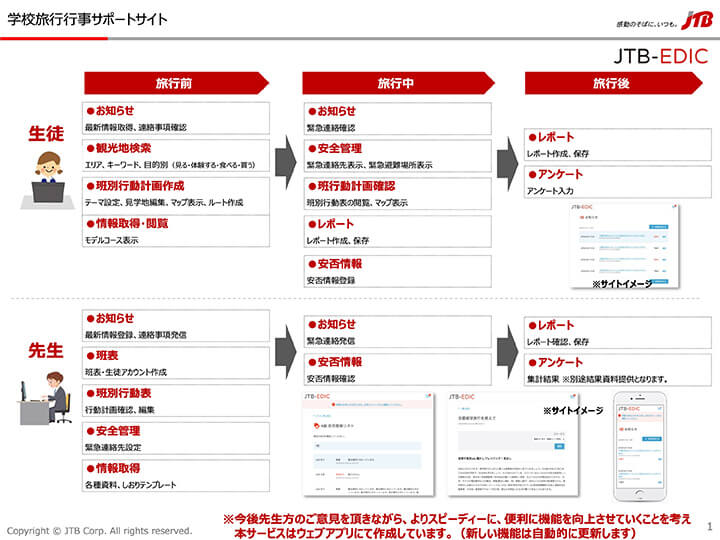Select the teacher at desk illustration
Viewport: 720px width, 540px height.
pos(46,398)
